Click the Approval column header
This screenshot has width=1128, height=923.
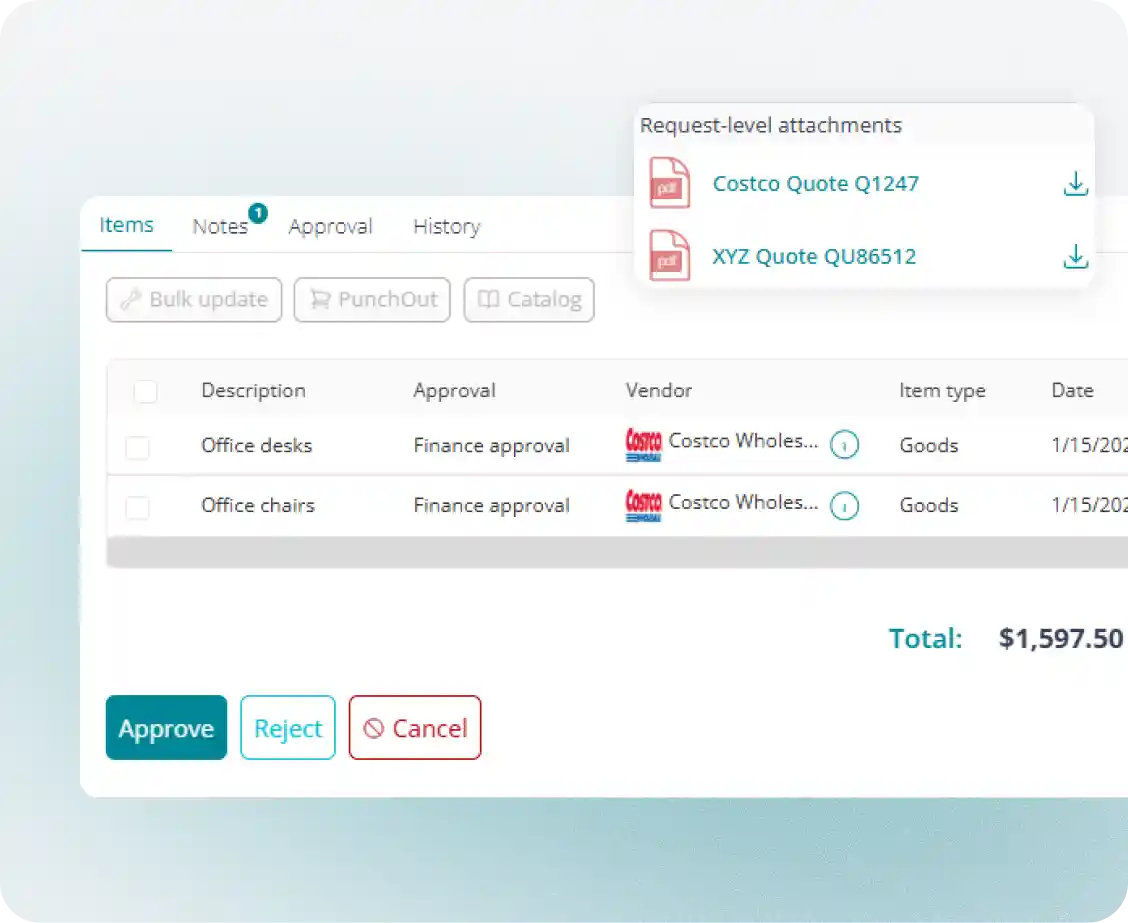[x=455, y=391]
